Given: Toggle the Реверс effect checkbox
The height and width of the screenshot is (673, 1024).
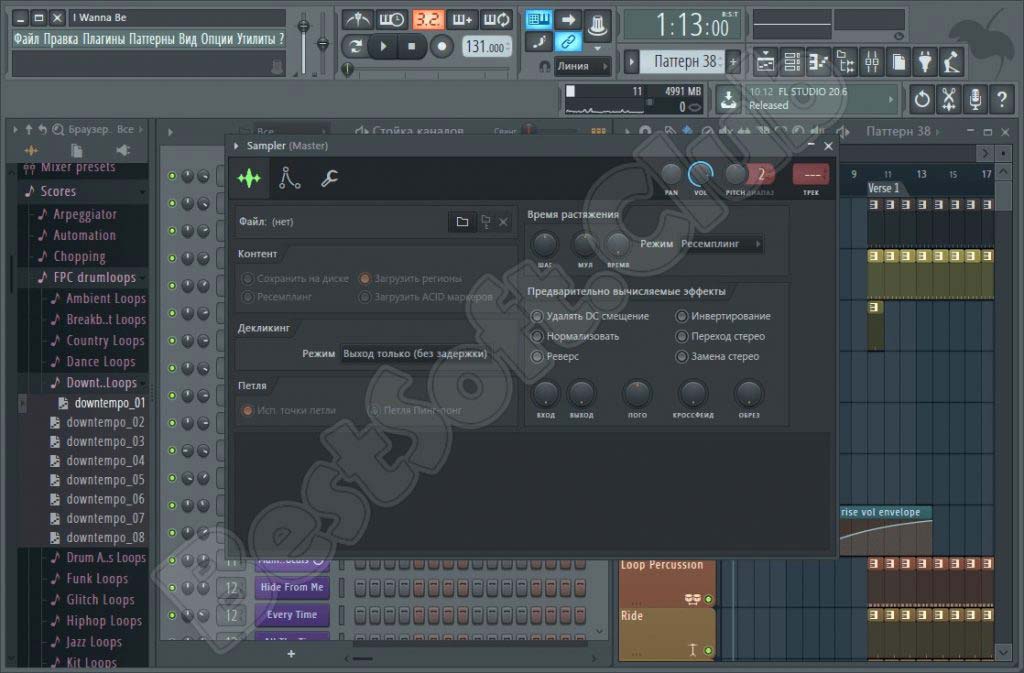Looking at the screenshot, I should pyautogui.click(x=539, y=356).
